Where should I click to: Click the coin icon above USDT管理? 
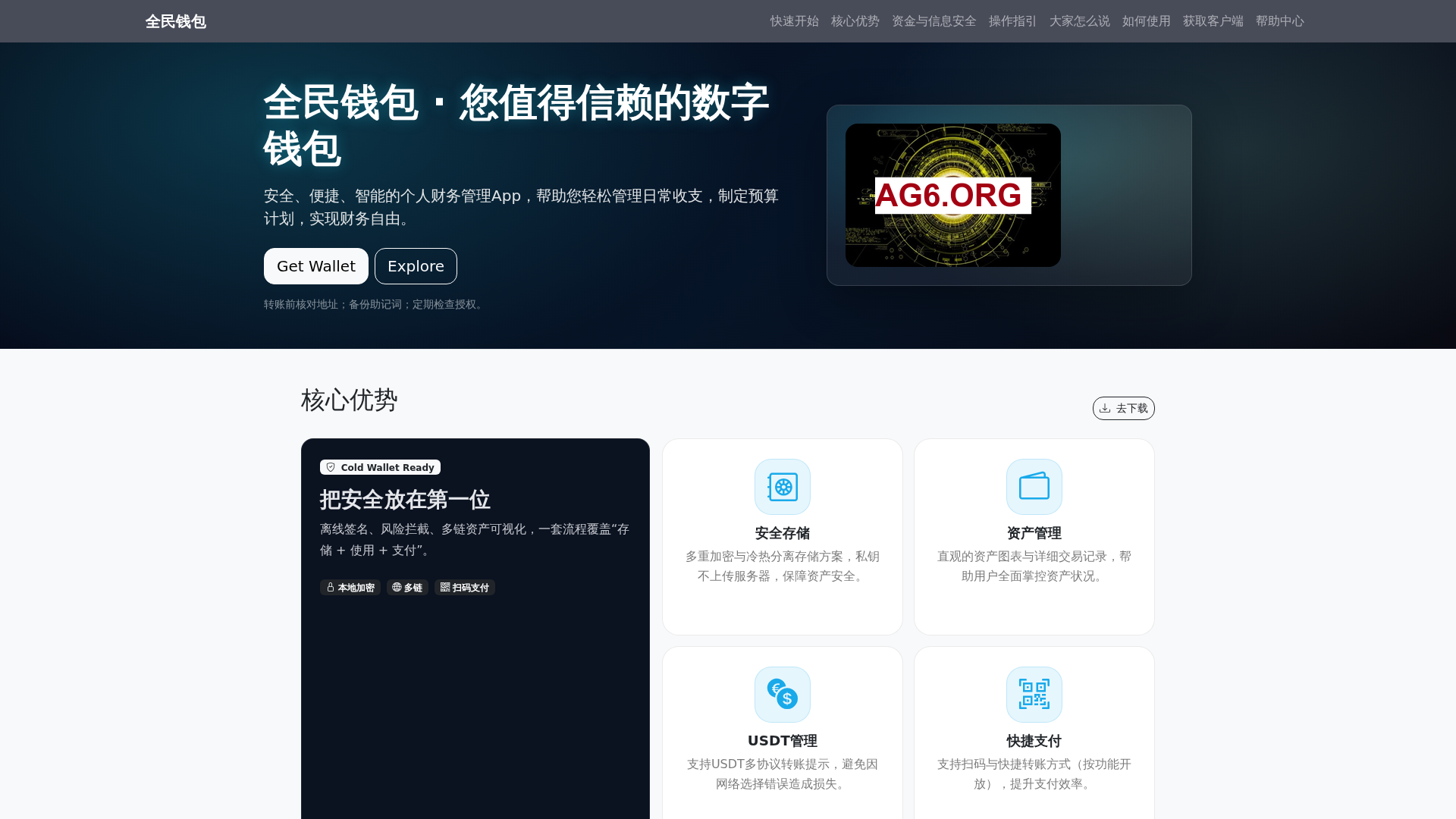783,695
